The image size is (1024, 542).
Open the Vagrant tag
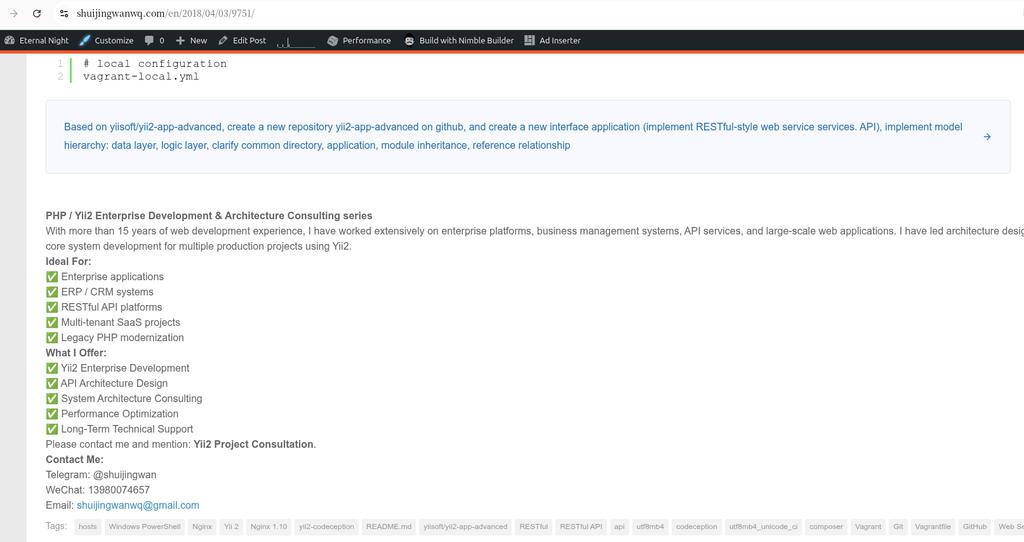[x=868, y=526]
